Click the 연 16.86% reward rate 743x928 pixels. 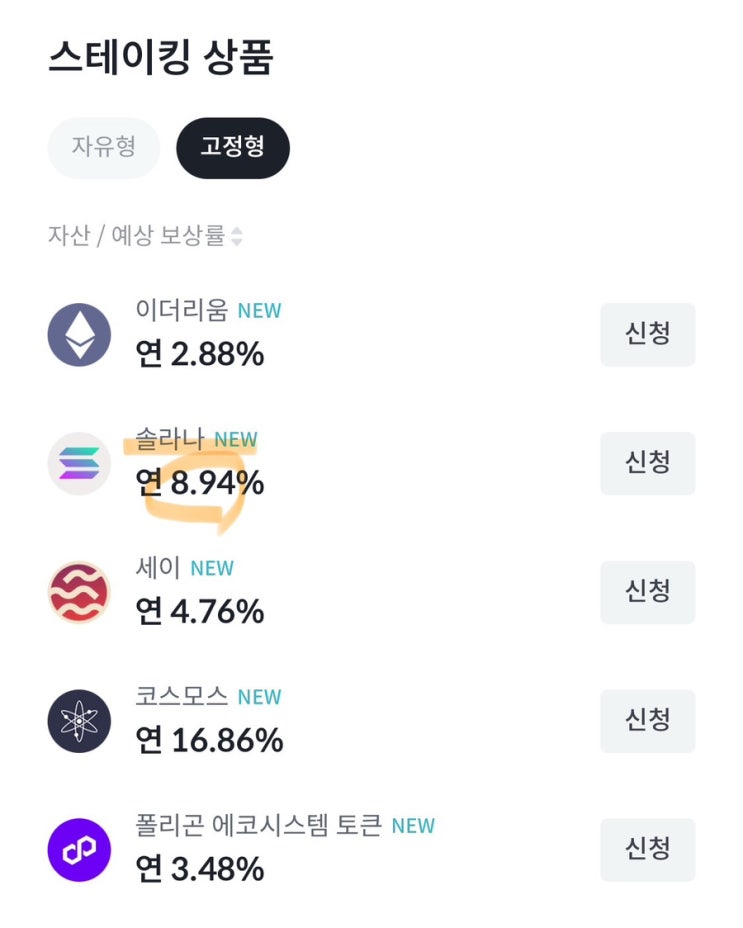tap(209, 741)
